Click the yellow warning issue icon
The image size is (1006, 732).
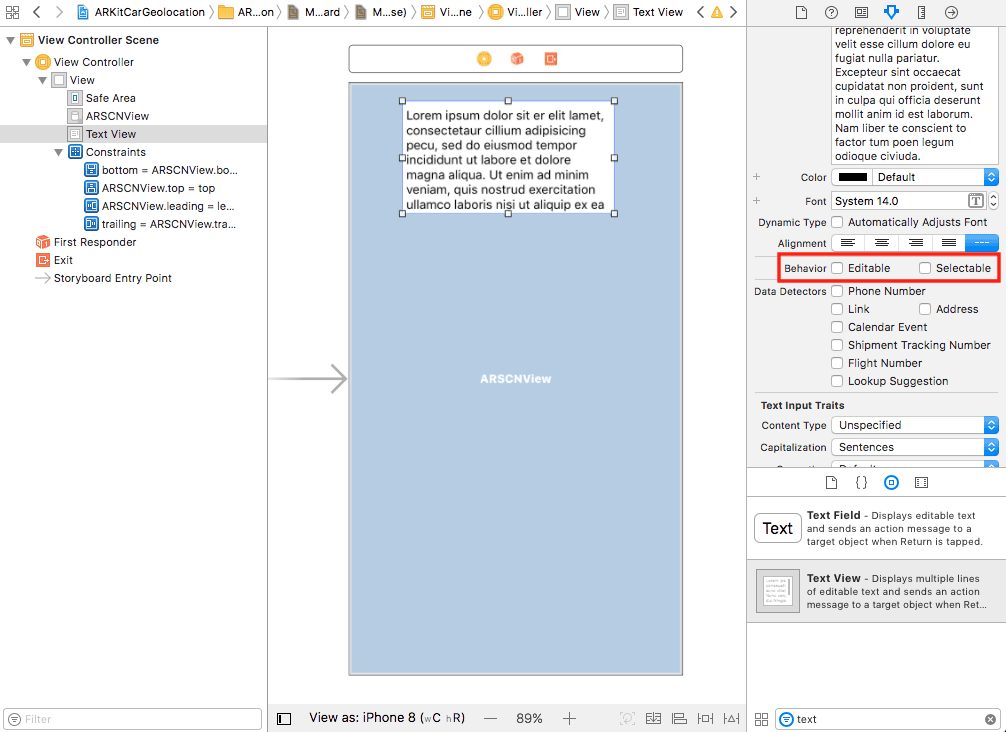click(716, 12)
